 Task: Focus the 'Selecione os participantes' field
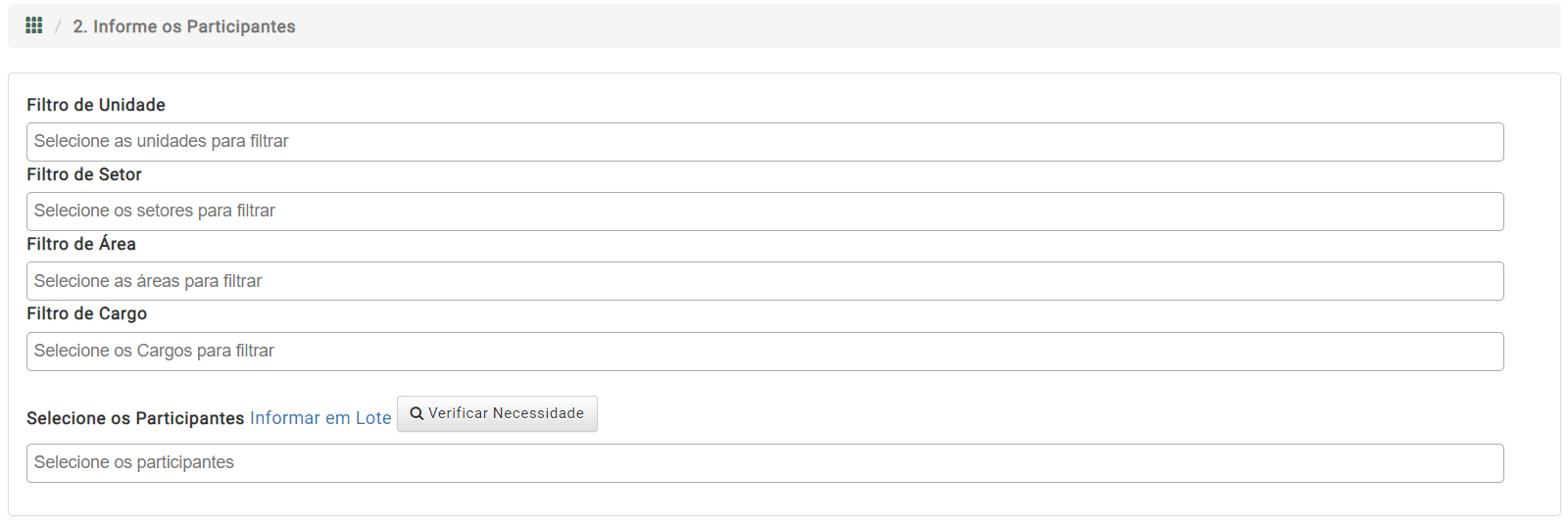(765, 463)
